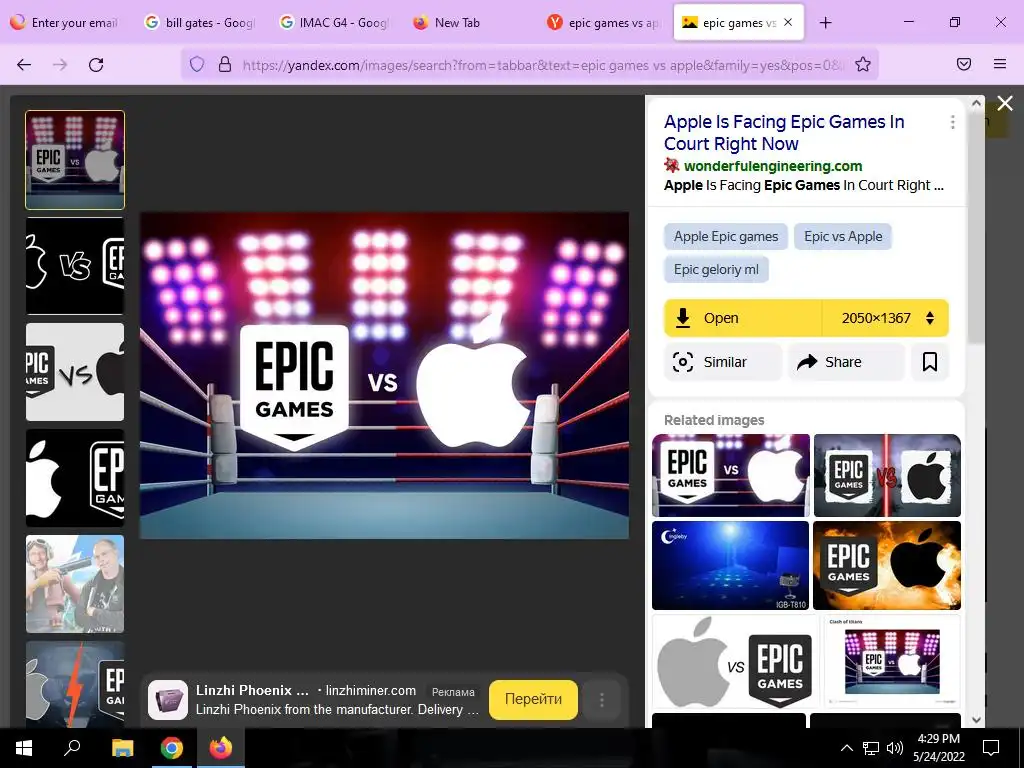
Task: Open the Linzhi Phoenix ad title
Action: (252, 690)
